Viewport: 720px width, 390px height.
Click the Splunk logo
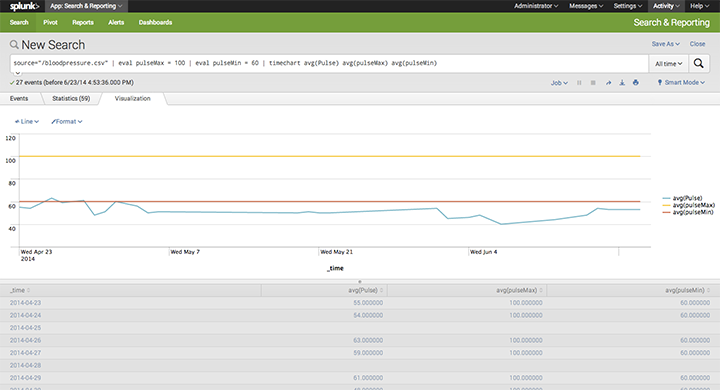tap(24, 6)
